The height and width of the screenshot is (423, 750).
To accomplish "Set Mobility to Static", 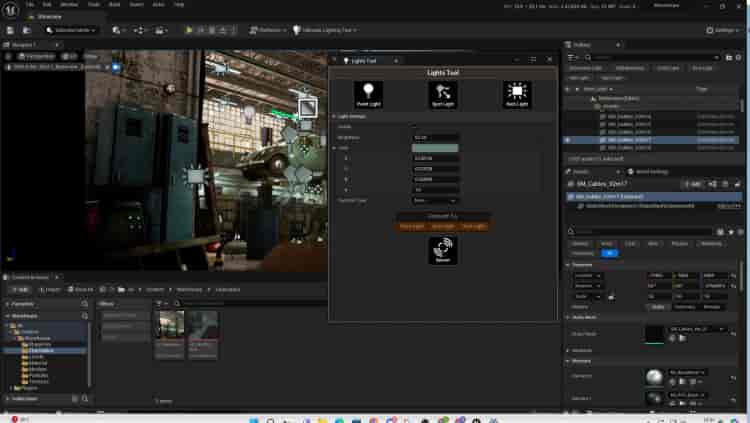I will 658,307.
